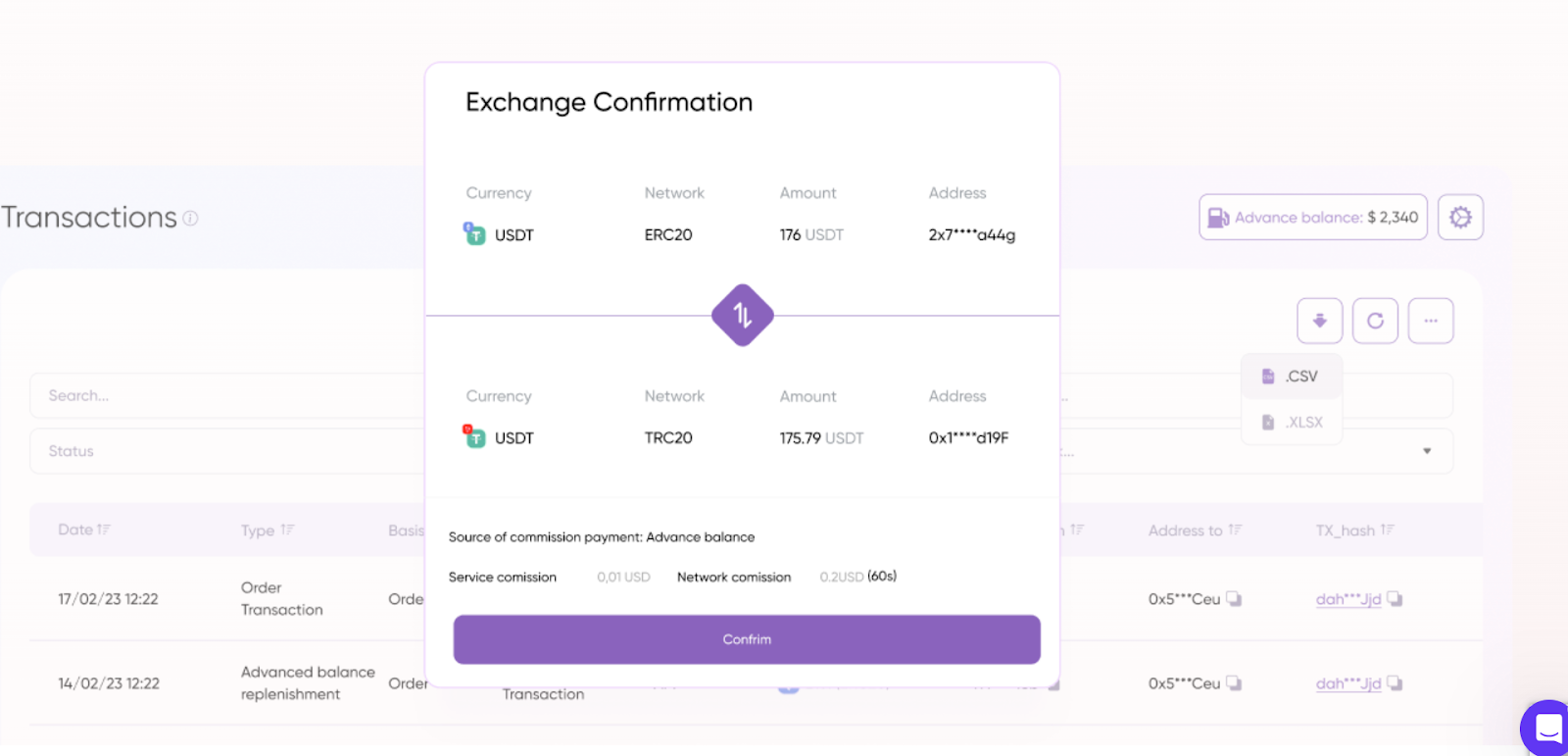This screenshot has width=1568, height=756.
Task: Click the chat support bubble icon
Action: click(1547, 729)
